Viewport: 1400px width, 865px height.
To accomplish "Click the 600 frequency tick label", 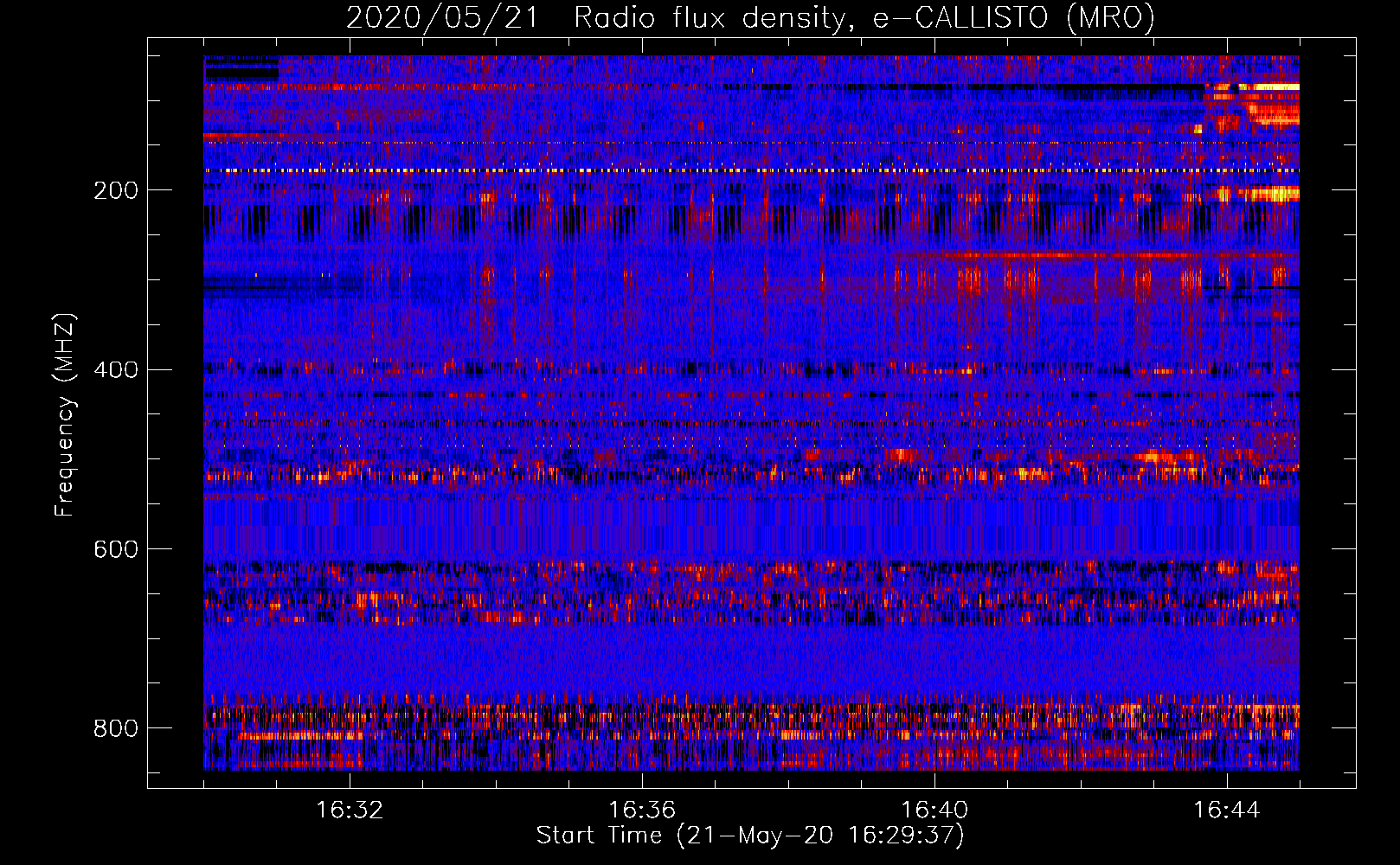I will 116,550.
